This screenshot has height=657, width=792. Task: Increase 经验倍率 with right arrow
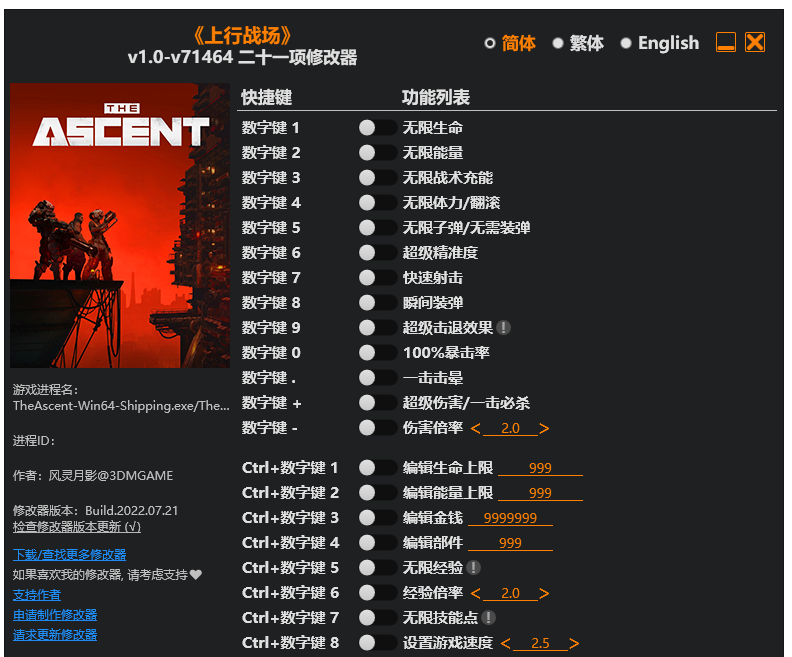pos(544,593)
